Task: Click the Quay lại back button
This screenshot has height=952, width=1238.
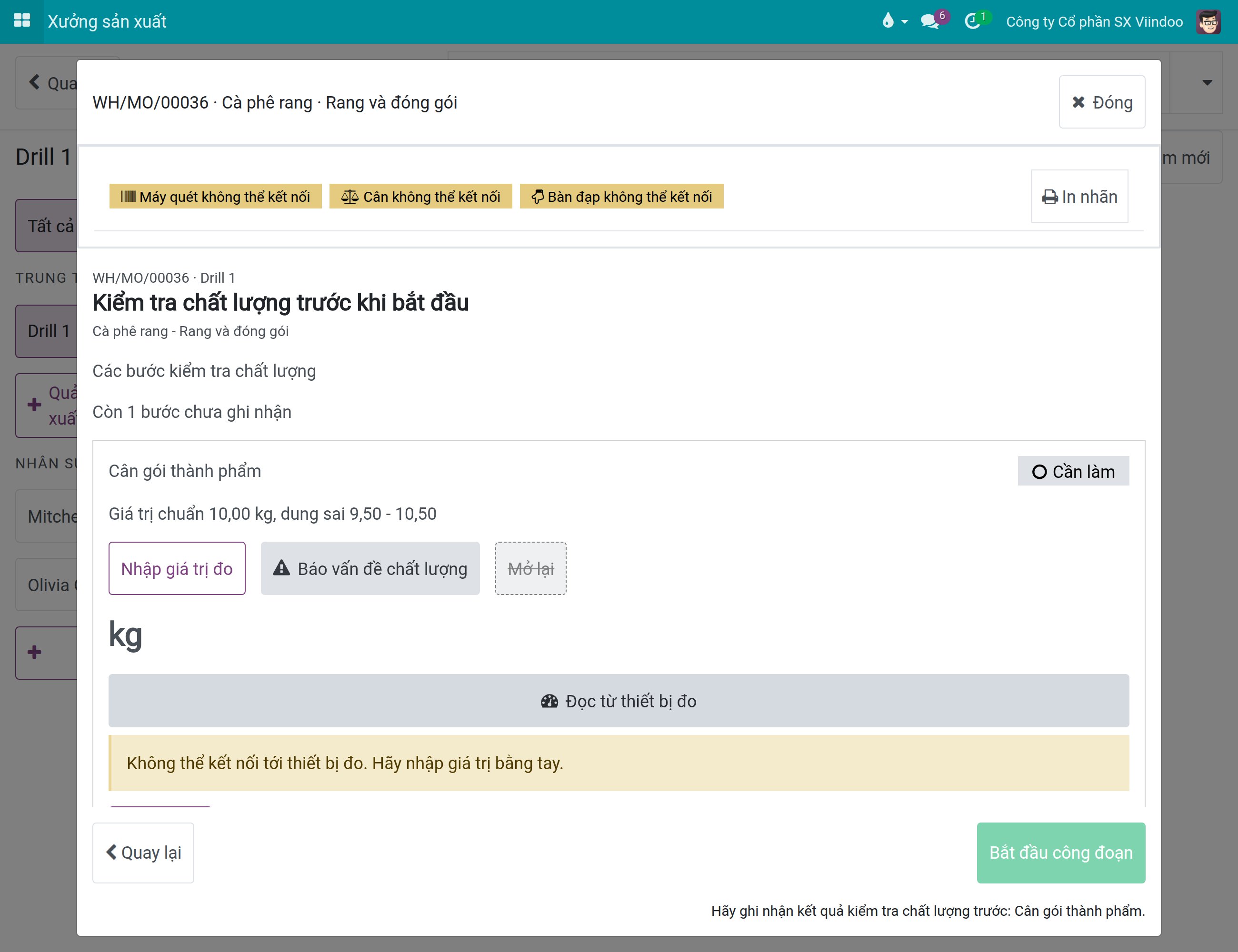Action: [x=143, y=852]
